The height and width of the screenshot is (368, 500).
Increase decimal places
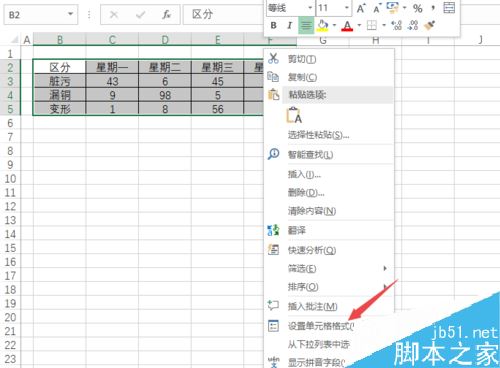397,25
